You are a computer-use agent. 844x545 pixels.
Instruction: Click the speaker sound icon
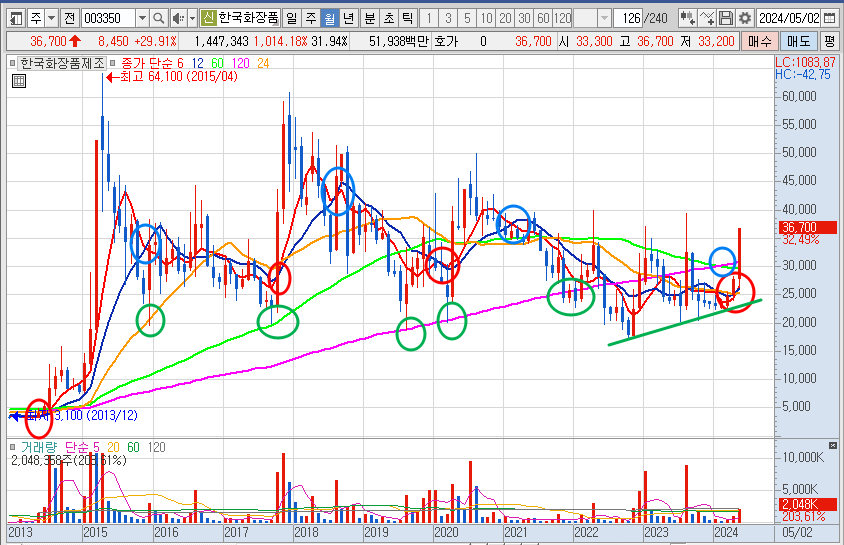[178, 19]
